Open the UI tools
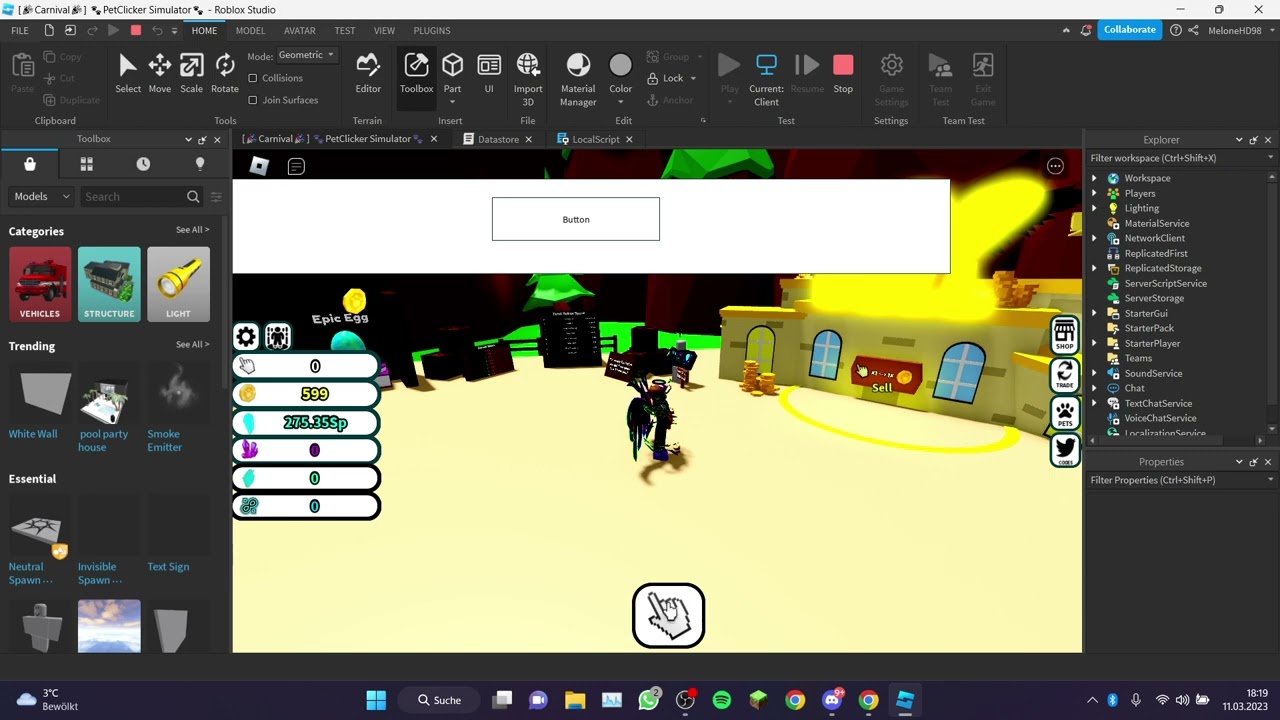The width and height of the screenshot is (1280, 720). point(489,73)
